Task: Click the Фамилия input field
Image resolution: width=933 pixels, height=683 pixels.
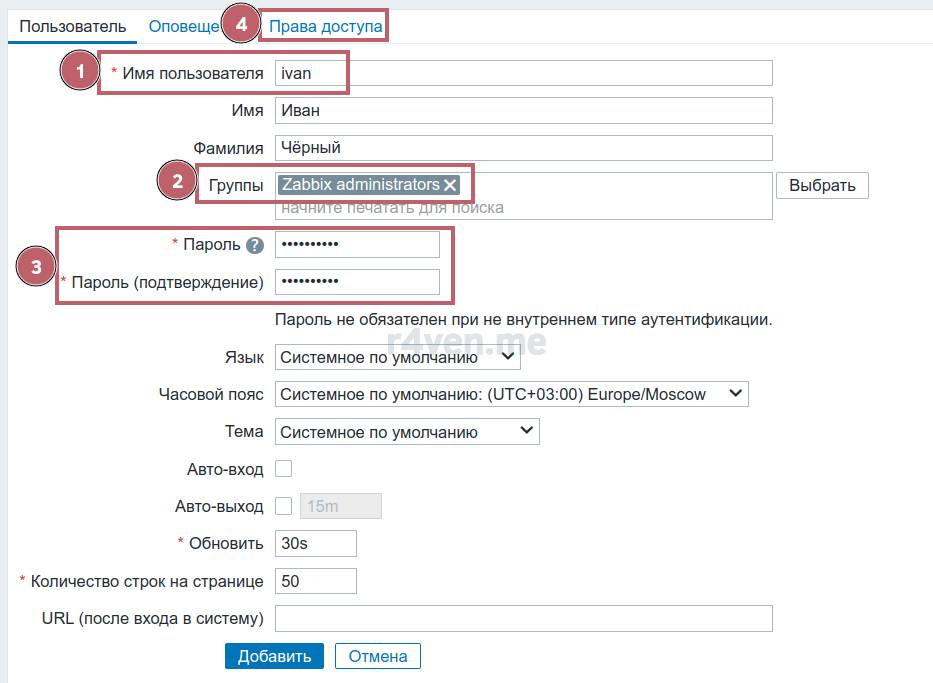Action: (x=523, y=147)
